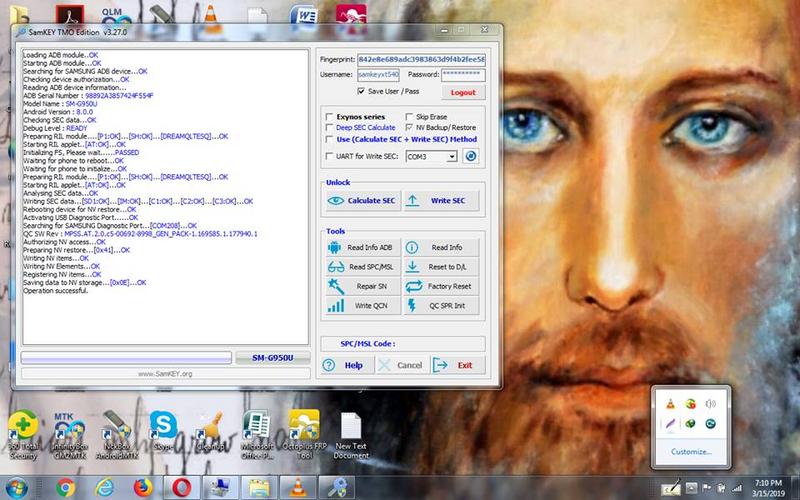
Task: Click Customize... in the tray popup
Action: (x=691, y=452)
